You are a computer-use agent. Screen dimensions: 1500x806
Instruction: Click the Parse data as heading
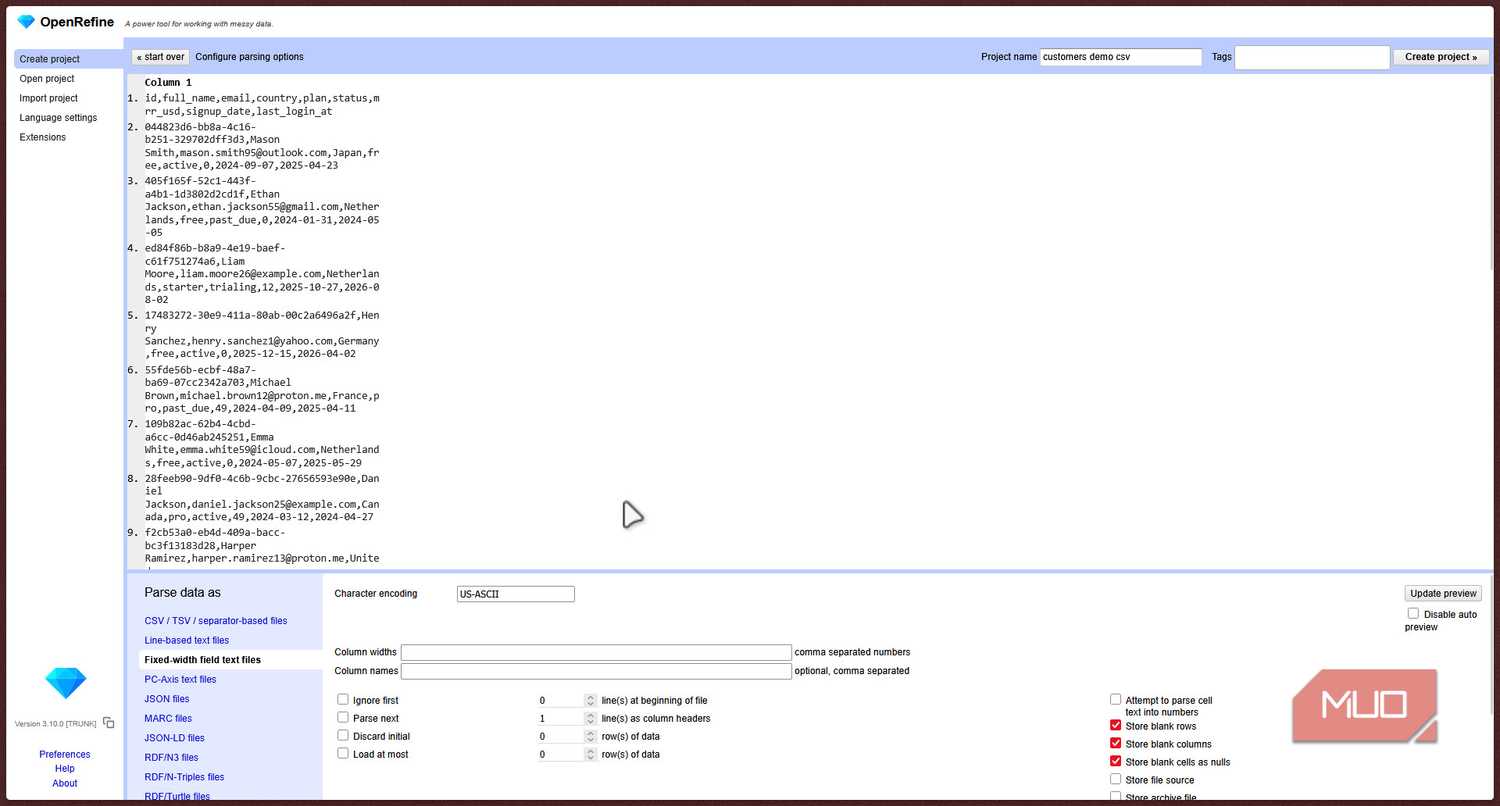point(182,593)
